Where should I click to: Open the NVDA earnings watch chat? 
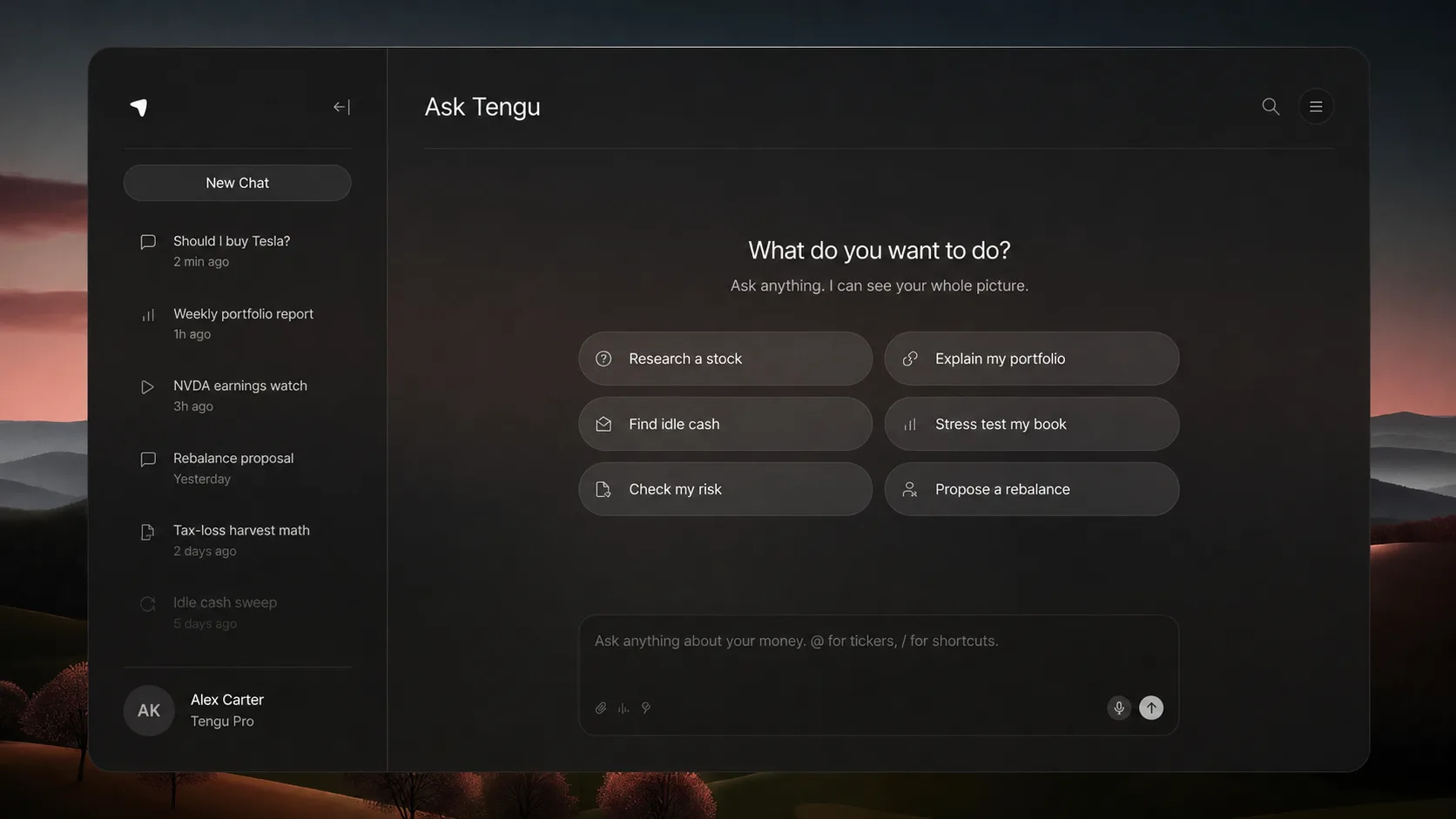click(x=237, y=395)
